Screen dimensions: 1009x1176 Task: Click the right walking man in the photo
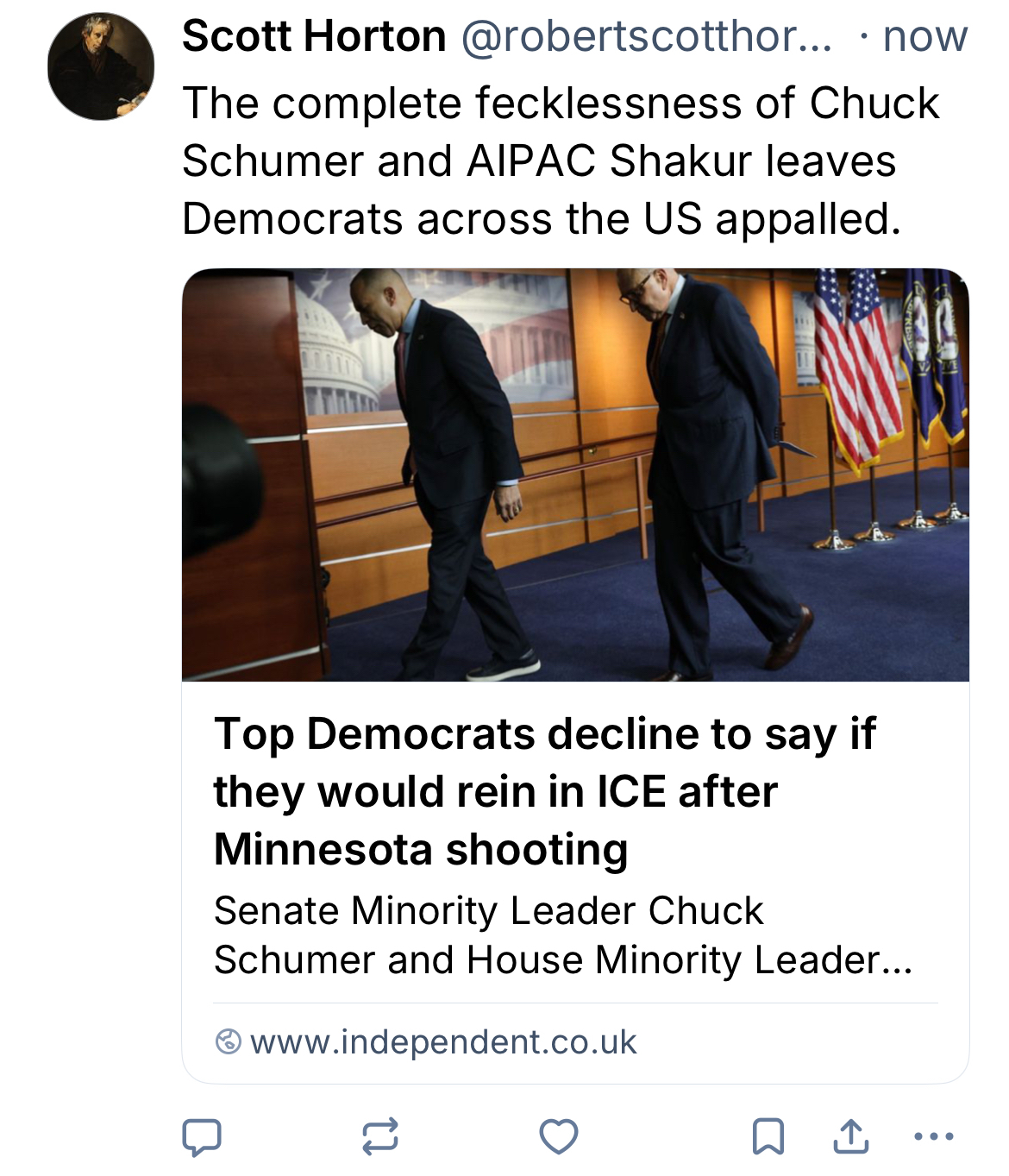(707, 466)
